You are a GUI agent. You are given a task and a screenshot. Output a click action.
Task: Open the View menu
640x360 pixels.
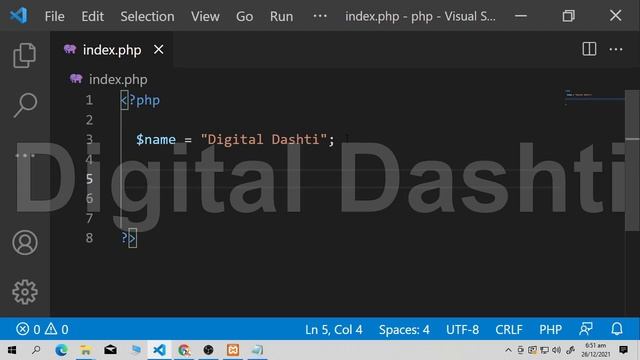[x=205, y=16]
